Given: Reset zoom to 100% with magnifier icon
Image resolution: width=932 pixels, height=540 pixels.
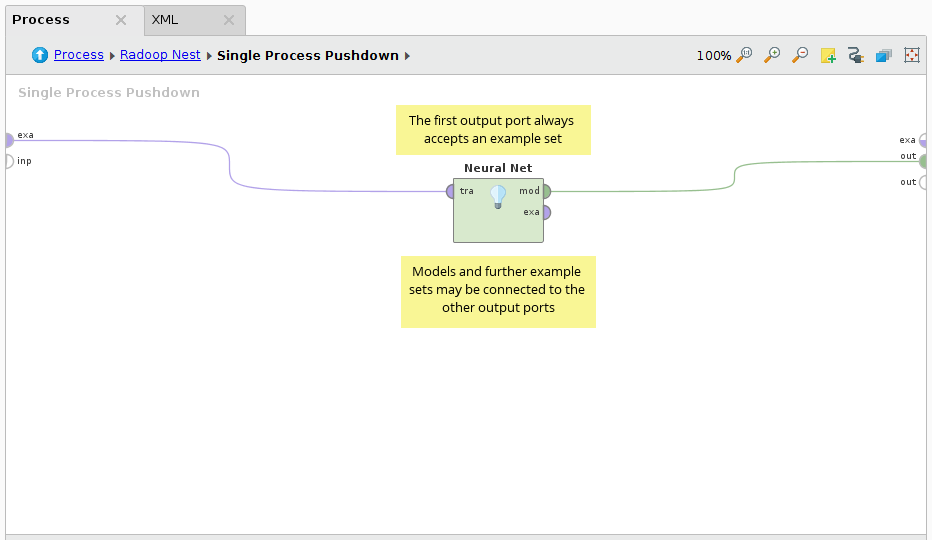Looking at the screenshot, I should (x=744, y=56).
